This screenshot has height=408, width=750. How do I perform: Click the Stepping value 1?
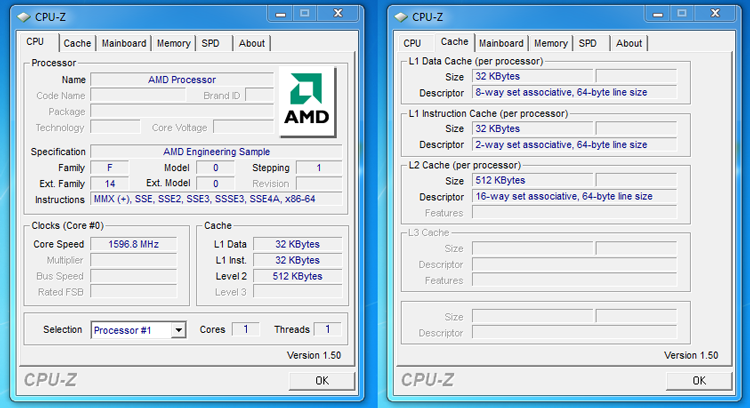[319, 168]
